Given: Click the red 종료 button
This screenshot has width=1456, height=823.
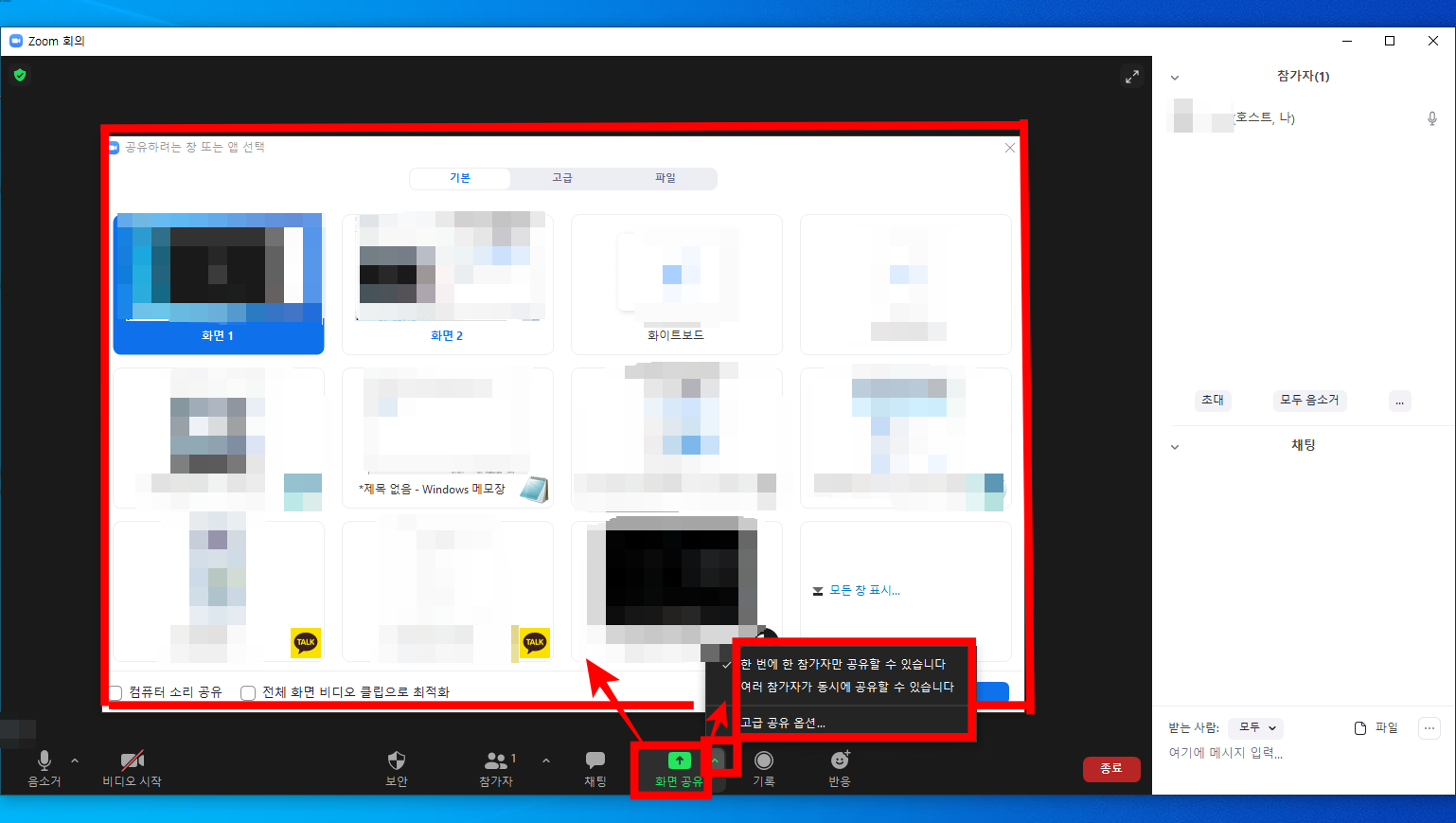Looking at the screenshot, I should click(1111, 768).
